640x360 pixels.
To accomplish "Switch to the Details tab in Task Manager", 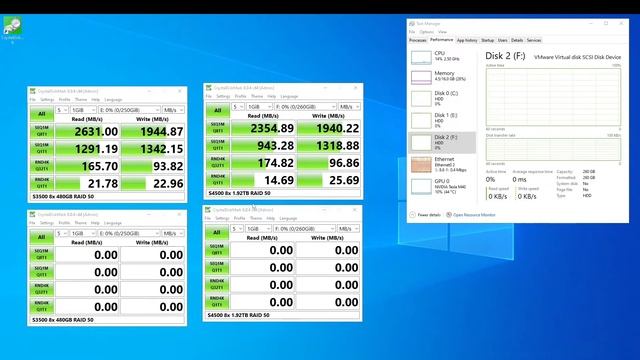I will (x=517, y=40).
